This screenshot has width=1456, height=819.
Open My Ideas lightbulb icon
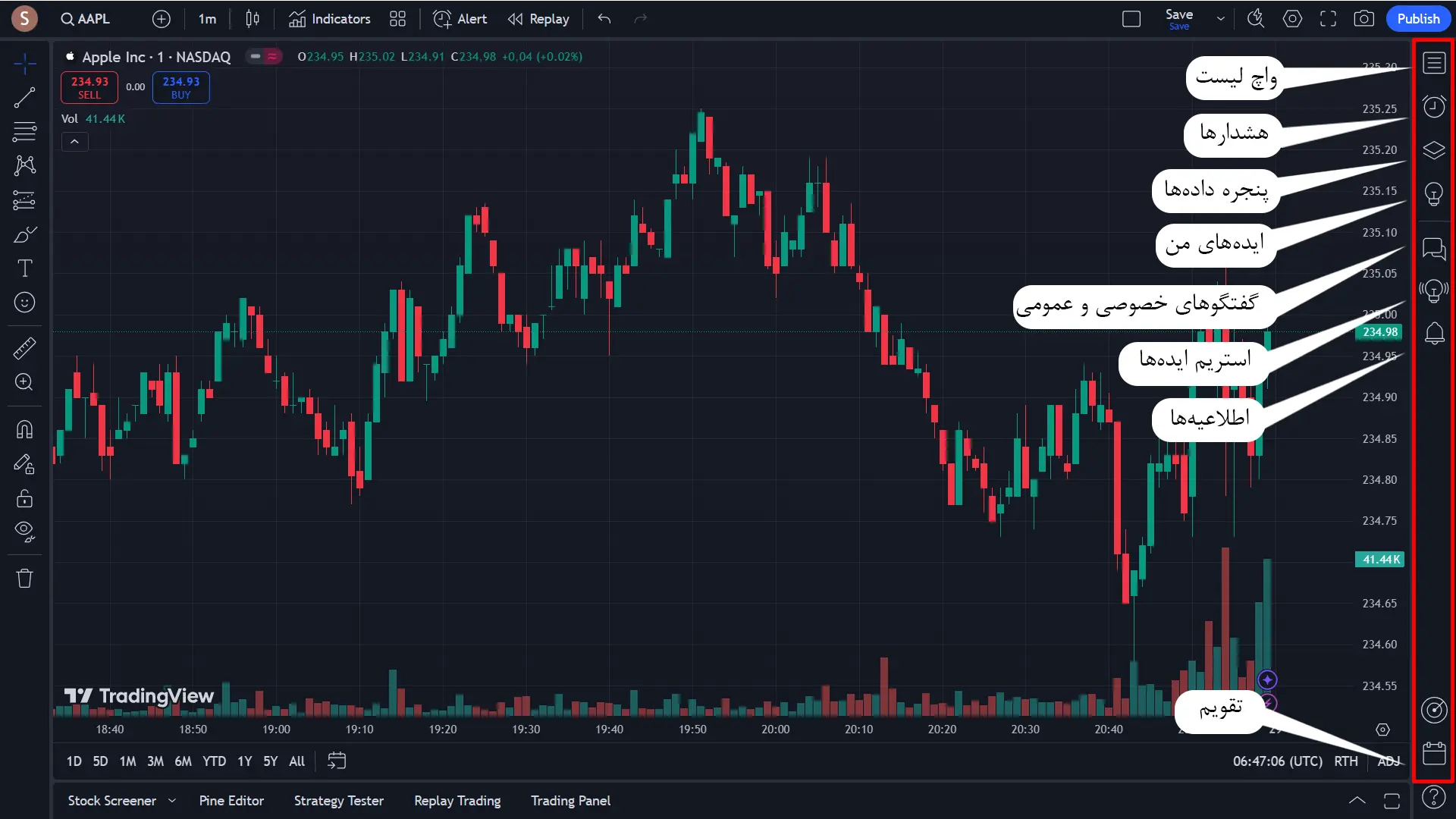point(1433,194)
